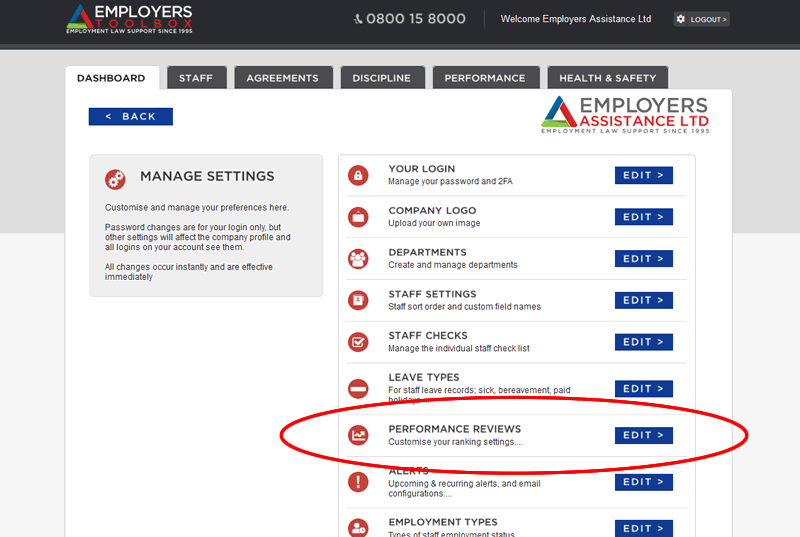The width and height of the screenshot is (800, 537).
Task: Click the Departments people icon
Action: (x=358, y=259)
